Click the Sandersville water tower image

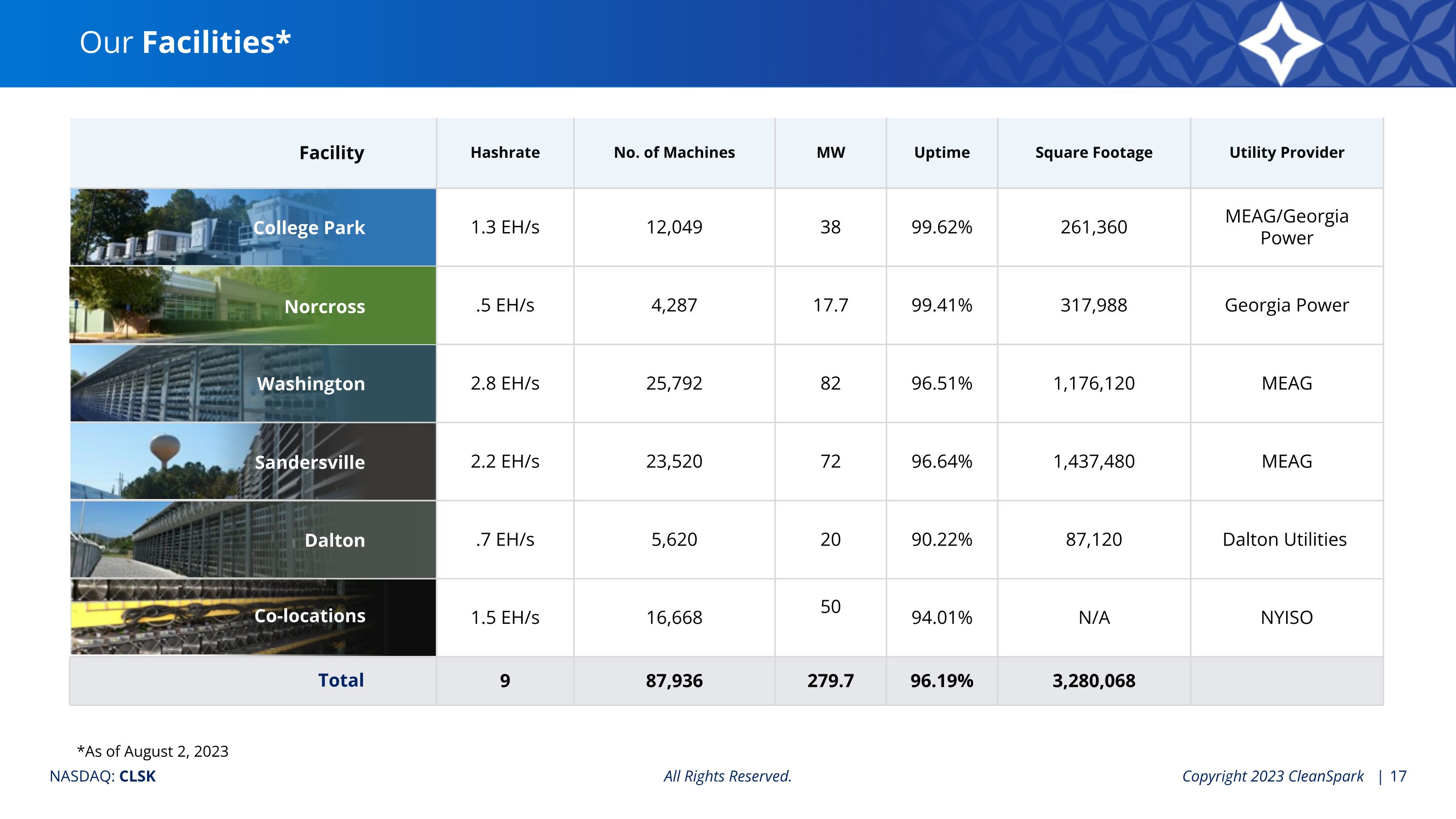pos(253,461)
